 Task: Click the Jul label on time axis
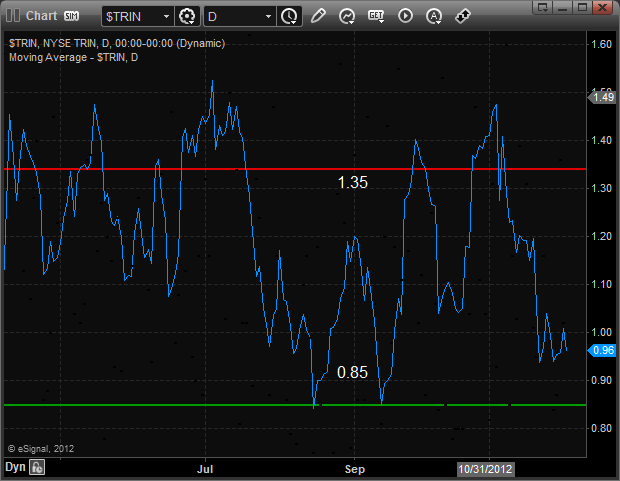pyautogui.click(x=205, y=469)
